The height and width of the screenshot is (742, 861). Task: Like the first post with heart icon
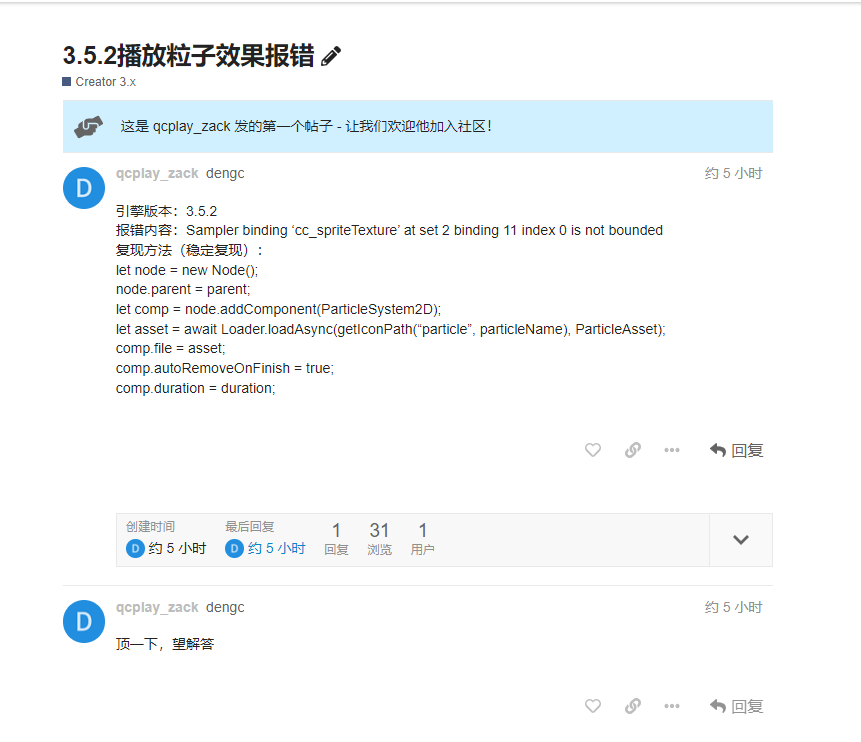coord(592,450)
